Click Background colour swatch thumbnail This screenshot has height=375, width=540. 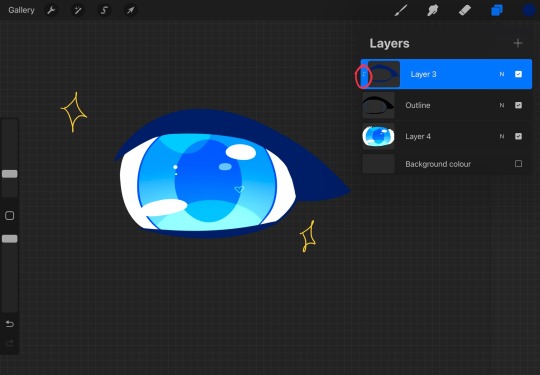378,164
